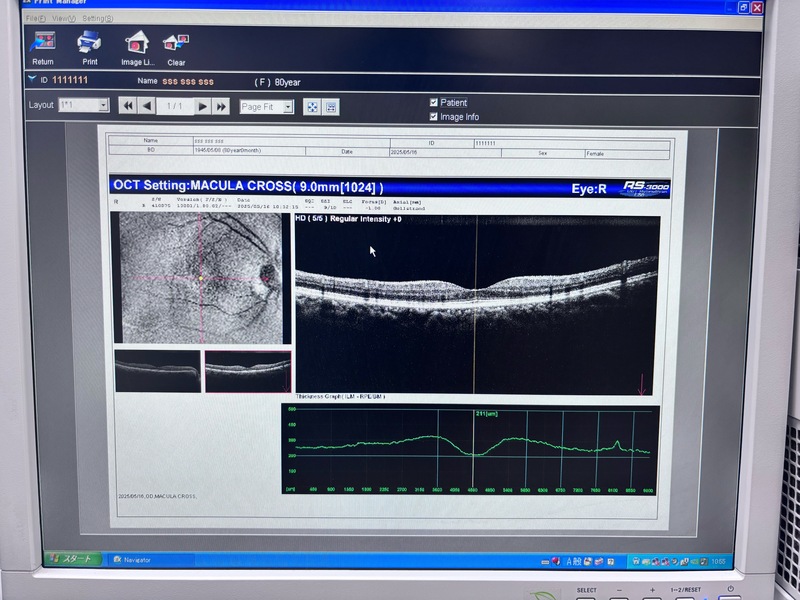Select the Navigator taskbar button
The height and width of the screenshot is (600, 800).
[x=136, y=559]
